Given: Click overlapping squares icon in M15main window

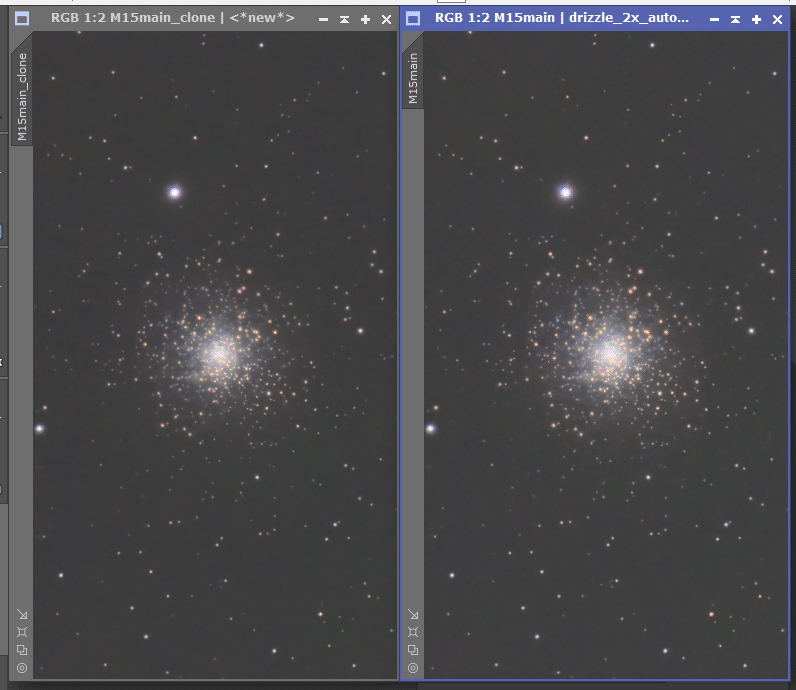Looking at the screenshot, I should point(413,650).
